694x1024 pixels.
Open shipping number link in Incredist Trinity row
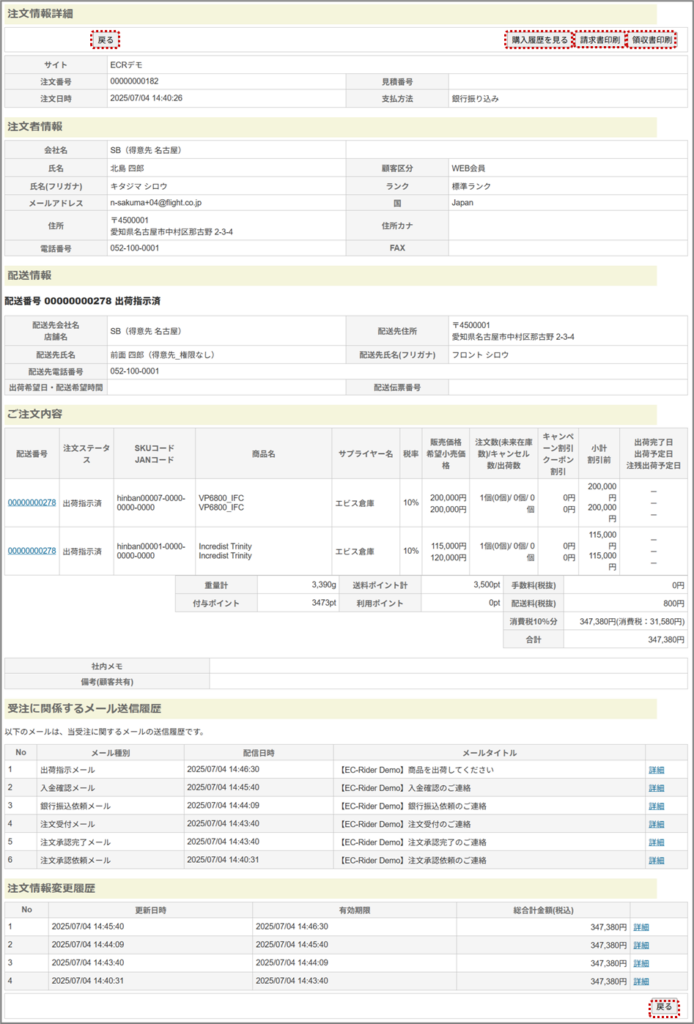(x=32, y=551)
